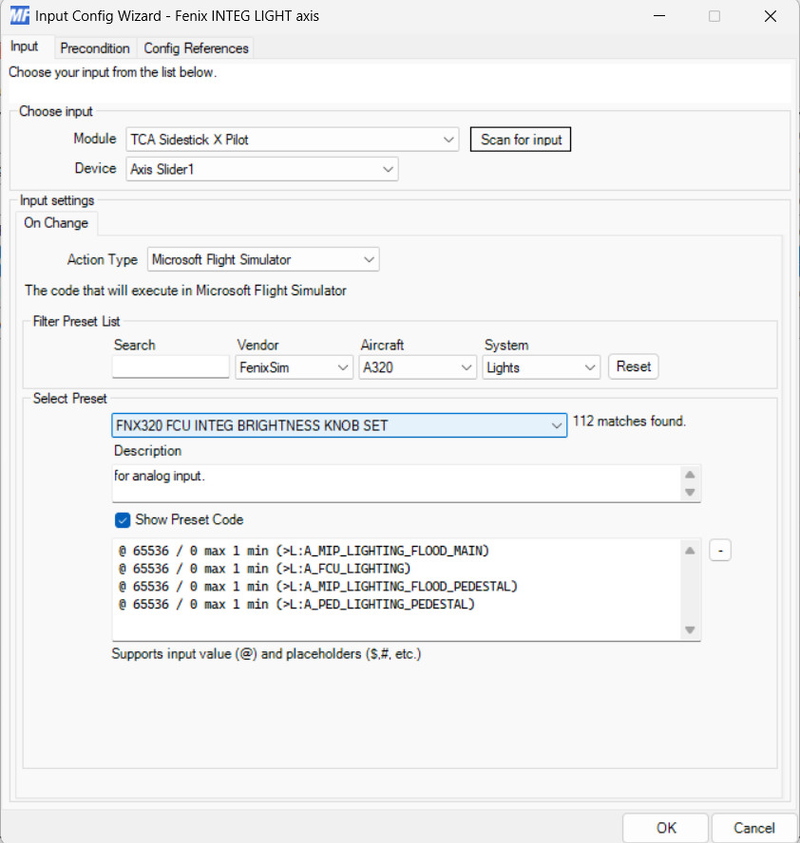Viewport: 800px width, 843px height.
Task: Click preset code scroll down arrow
Action: [690, 629]
